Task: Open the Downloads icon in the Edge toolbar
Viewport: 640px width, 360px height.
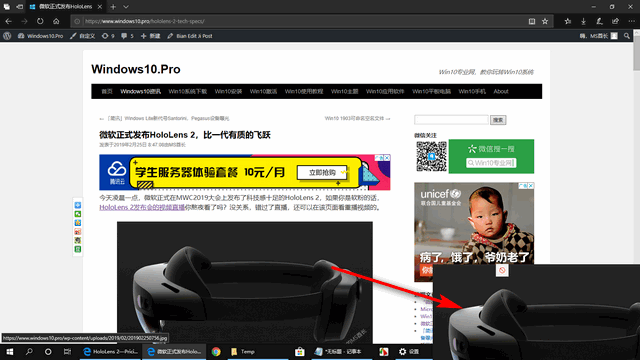Action: click(583, 21)
